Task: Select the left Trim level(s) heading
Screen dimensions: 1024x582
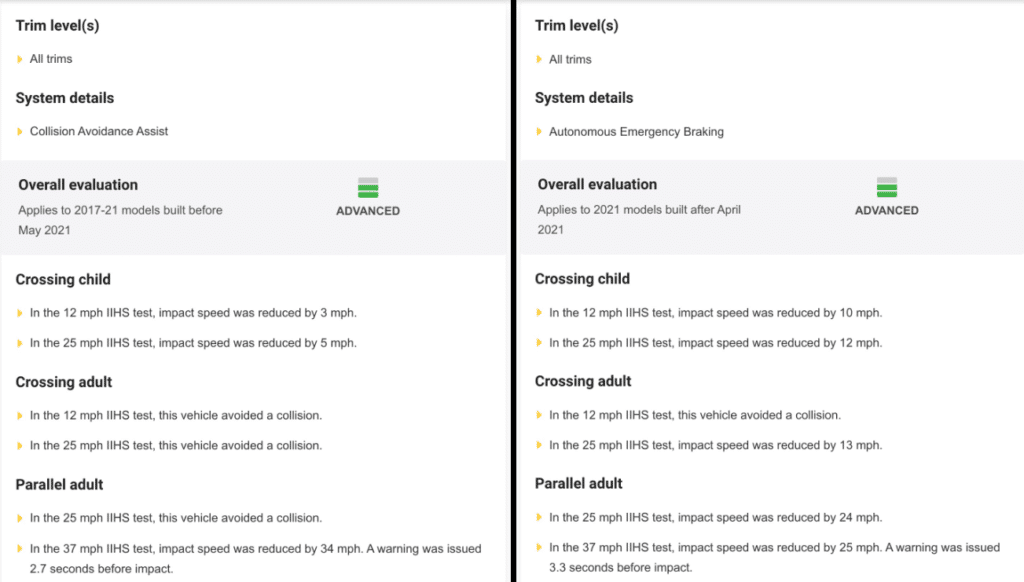Action: click(57, 25)
